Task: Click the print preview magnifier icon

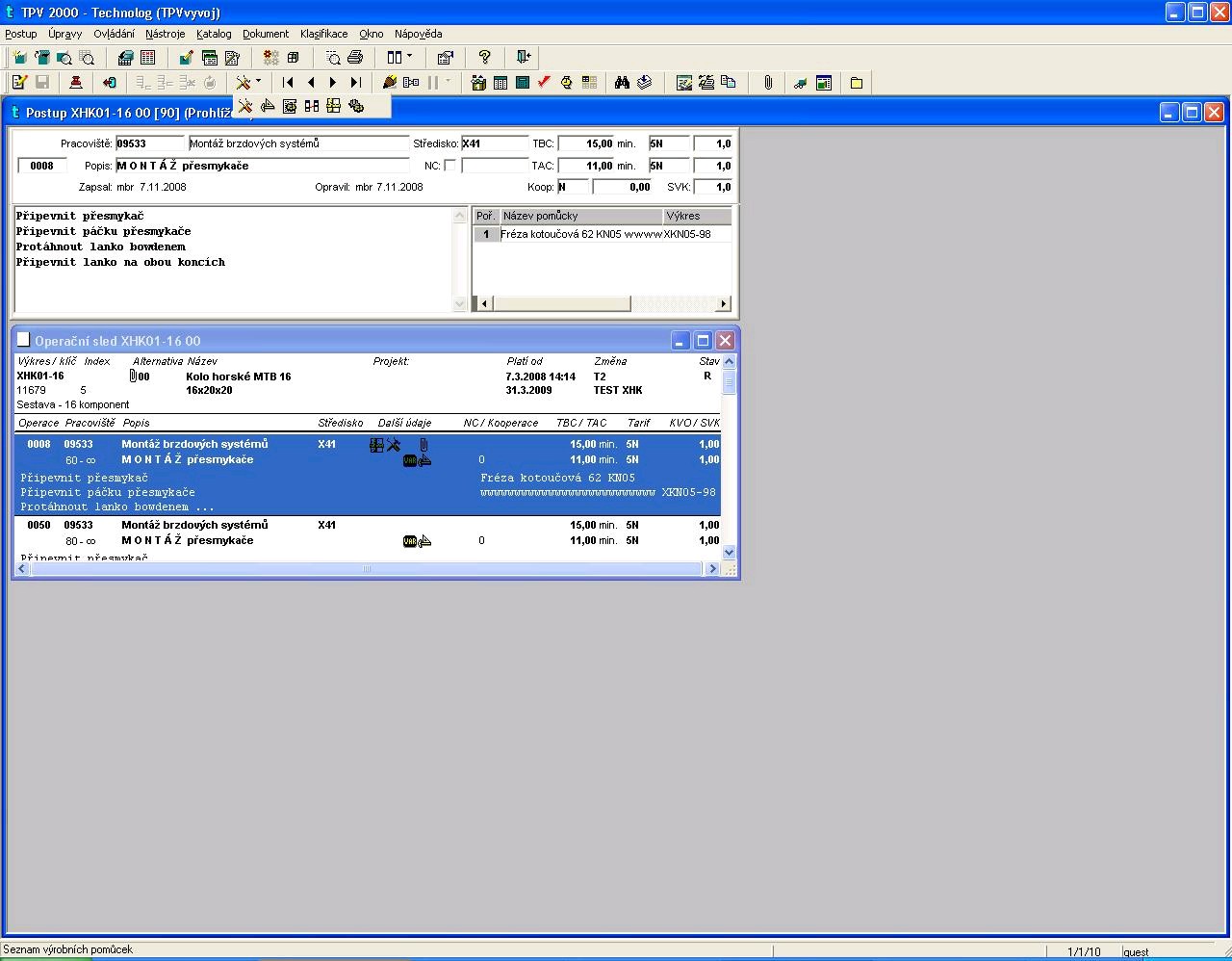Action: tap(333, 58)
